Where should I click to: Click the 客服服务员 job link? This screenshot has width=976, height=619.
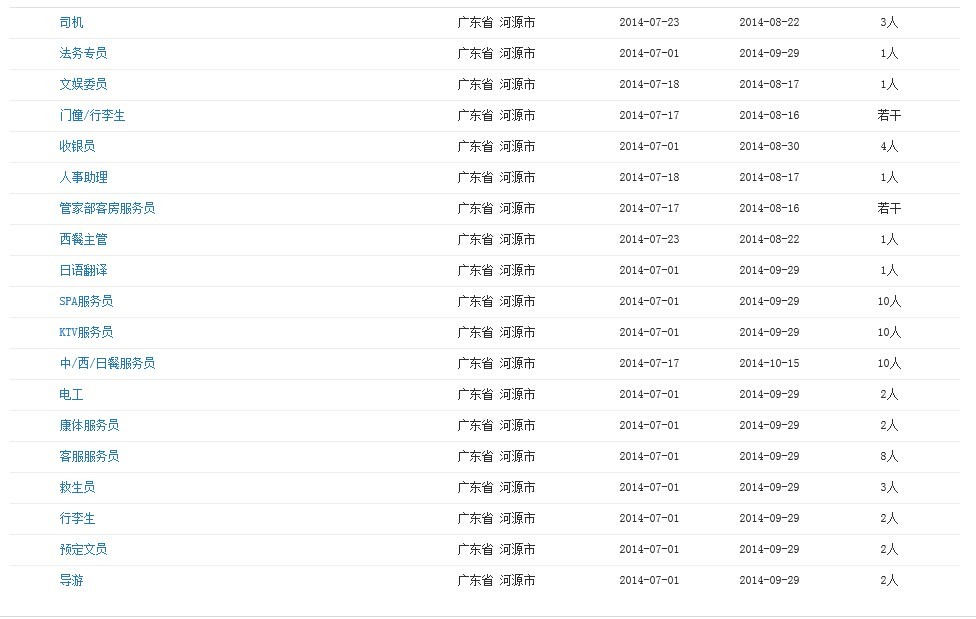(x=89, y=456)
